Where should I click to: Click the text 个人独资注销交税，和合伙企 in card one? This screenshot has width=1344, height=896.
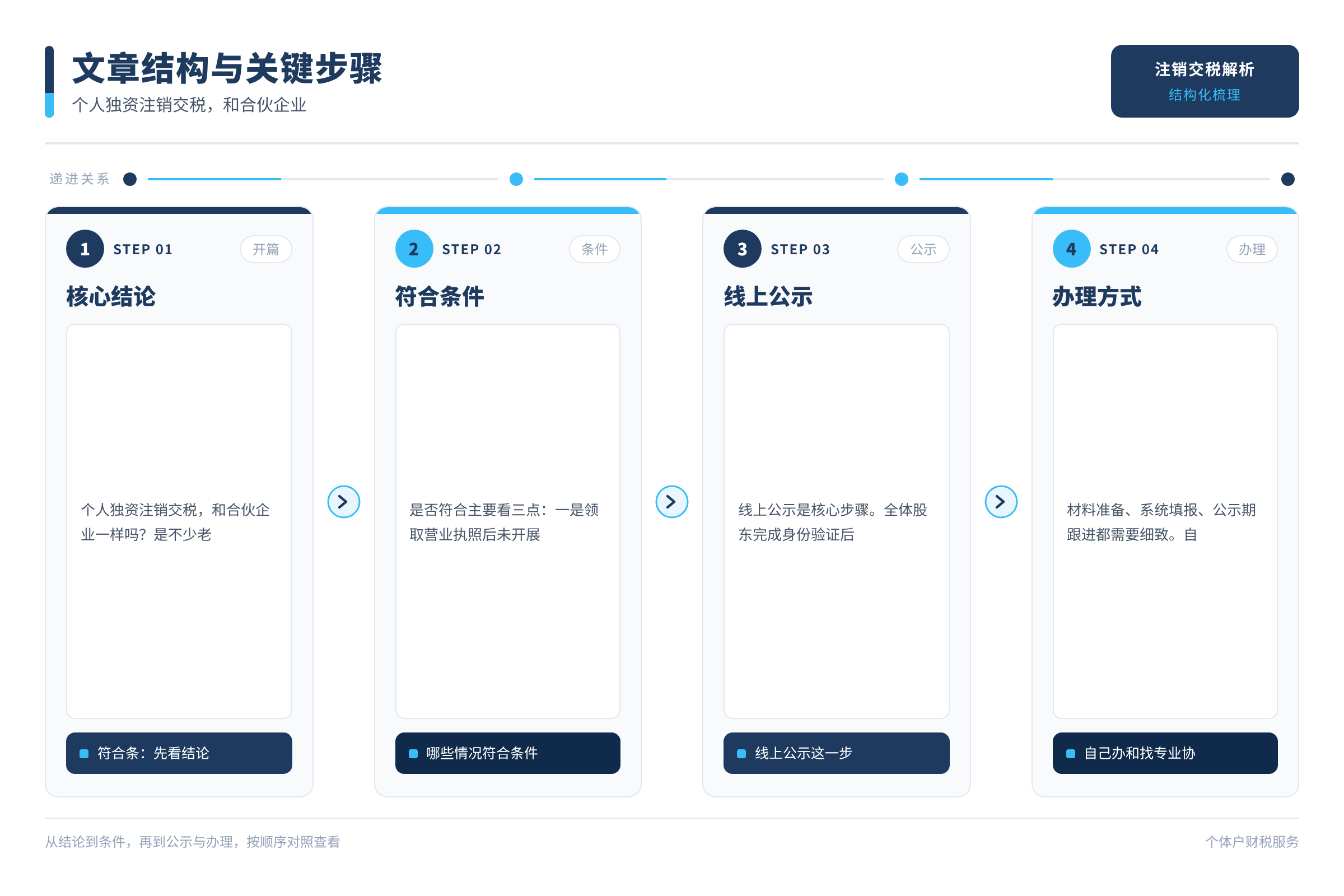pyautogui.click(x=175, y=510)
